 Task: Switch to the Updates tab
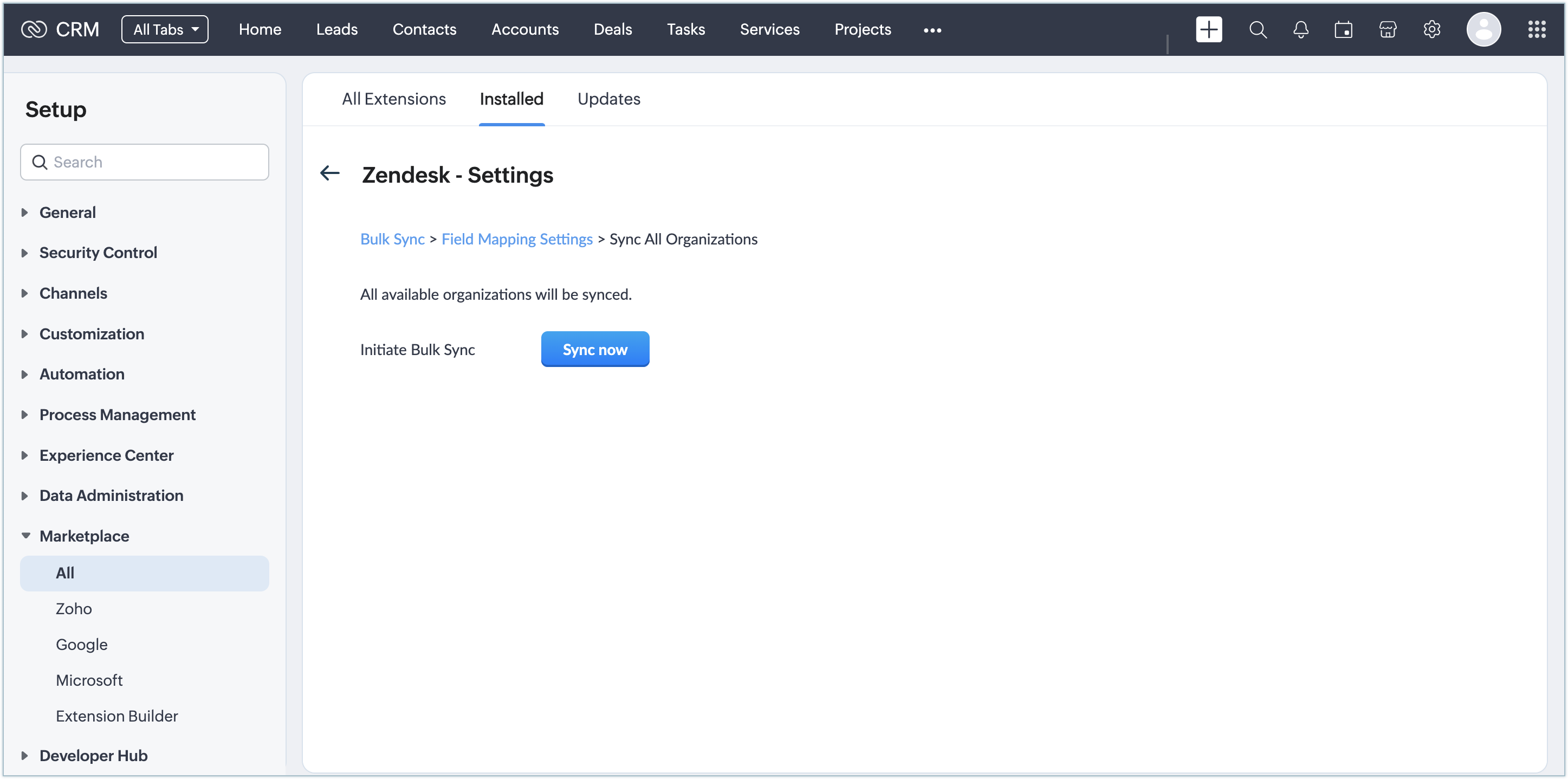(x=608, y=99)
